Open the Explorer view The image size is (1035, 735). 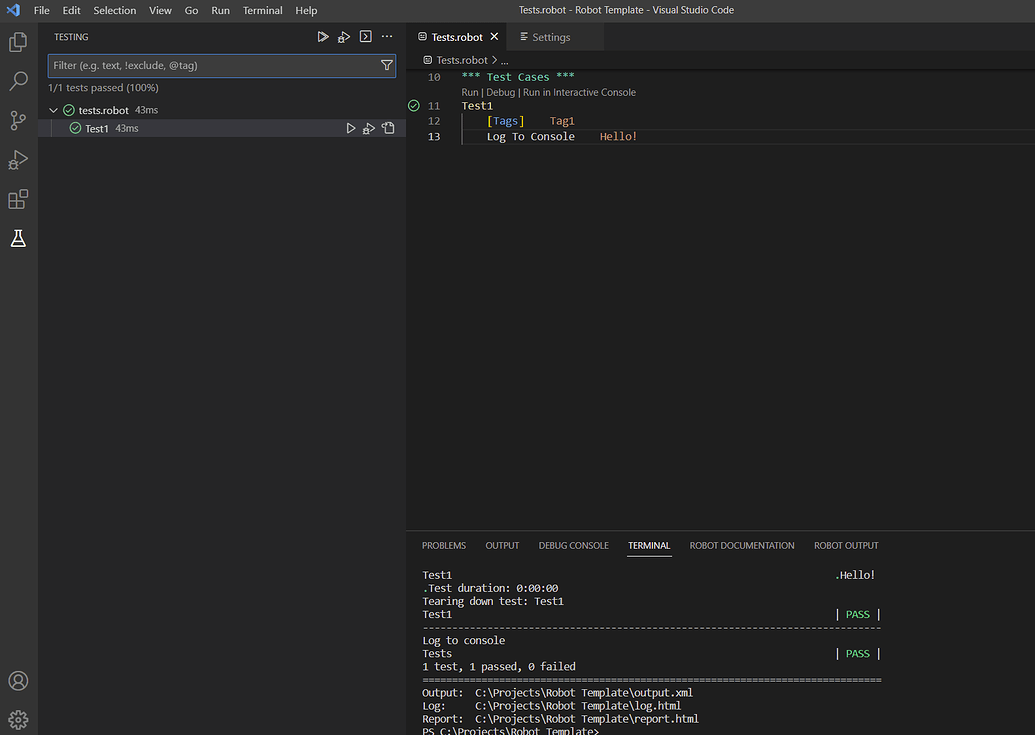[18, 42]
